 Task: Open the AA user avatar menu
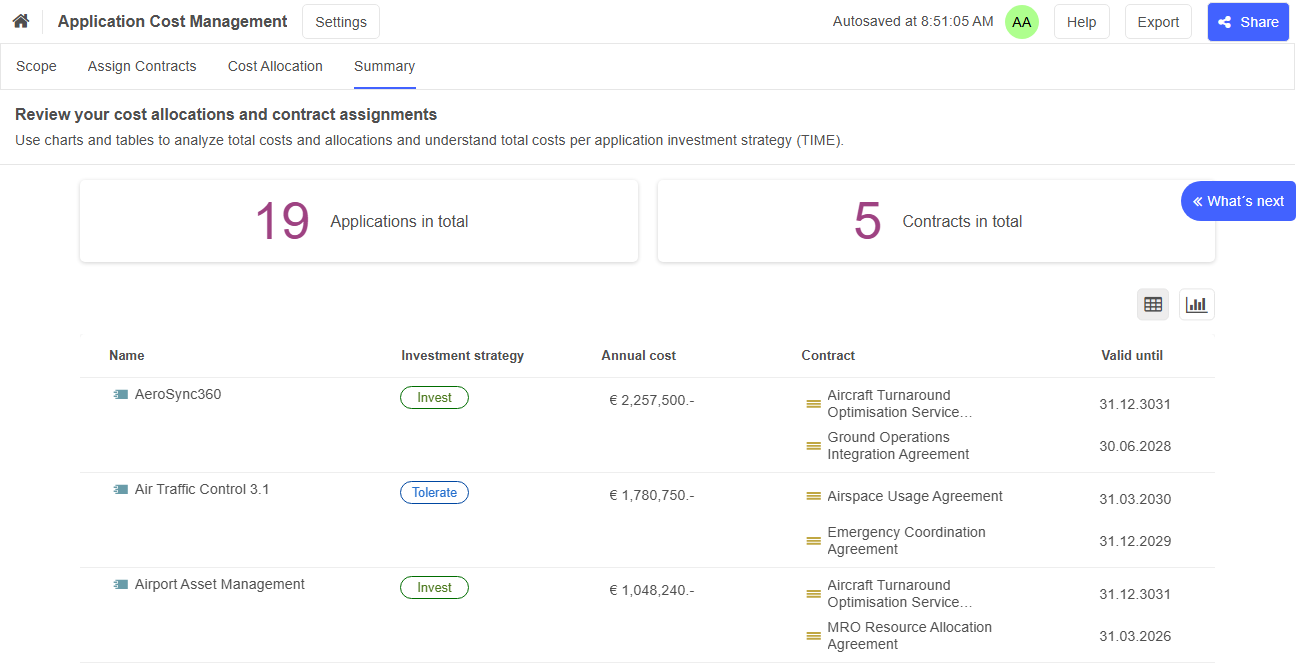(x=1021, y=21)
